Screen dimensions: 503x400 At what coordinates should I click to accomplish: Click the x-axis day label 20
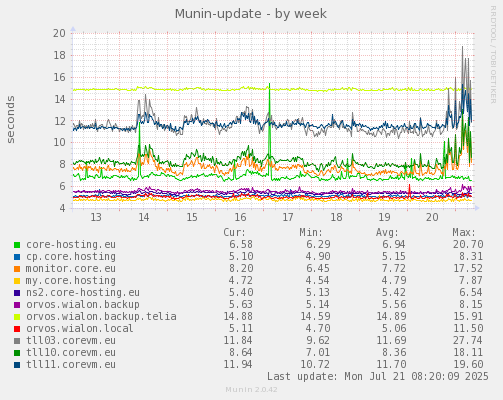tap(432, 217)
